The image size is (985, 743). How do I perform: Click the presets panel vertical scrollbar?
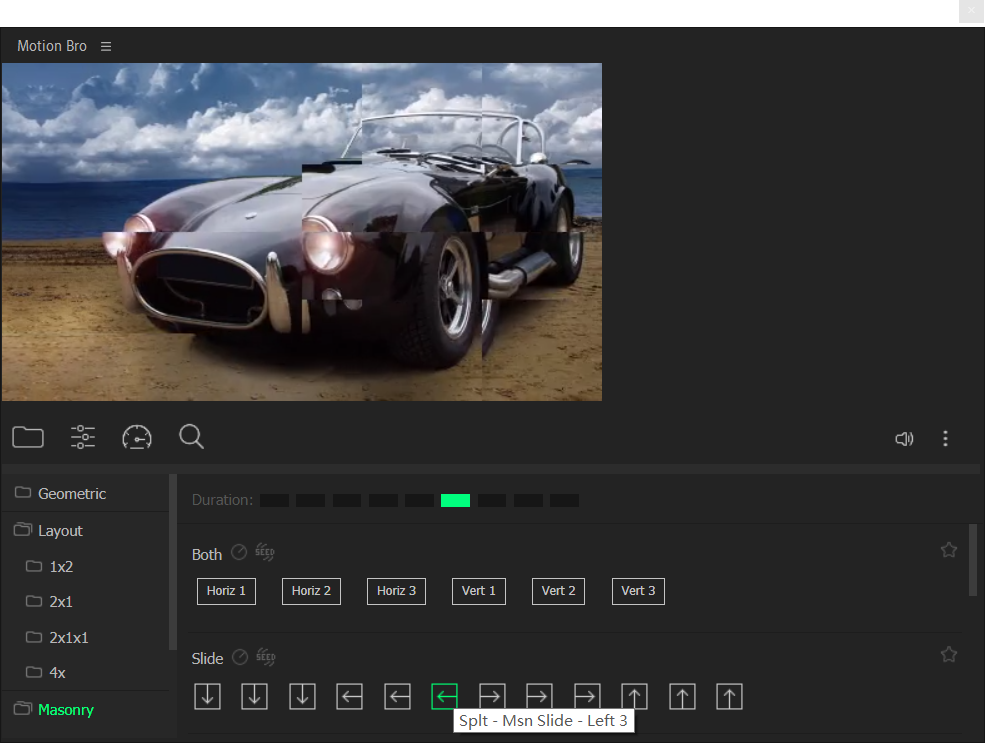972,560
